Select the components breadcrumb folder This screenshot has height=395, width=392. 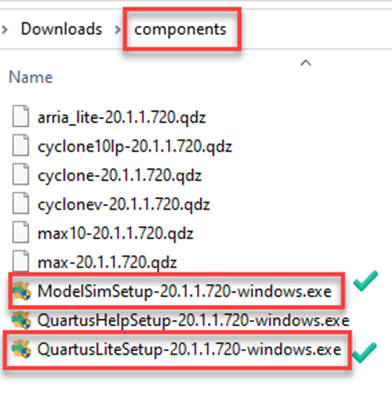pyautogui.click(x=180, y=29)
